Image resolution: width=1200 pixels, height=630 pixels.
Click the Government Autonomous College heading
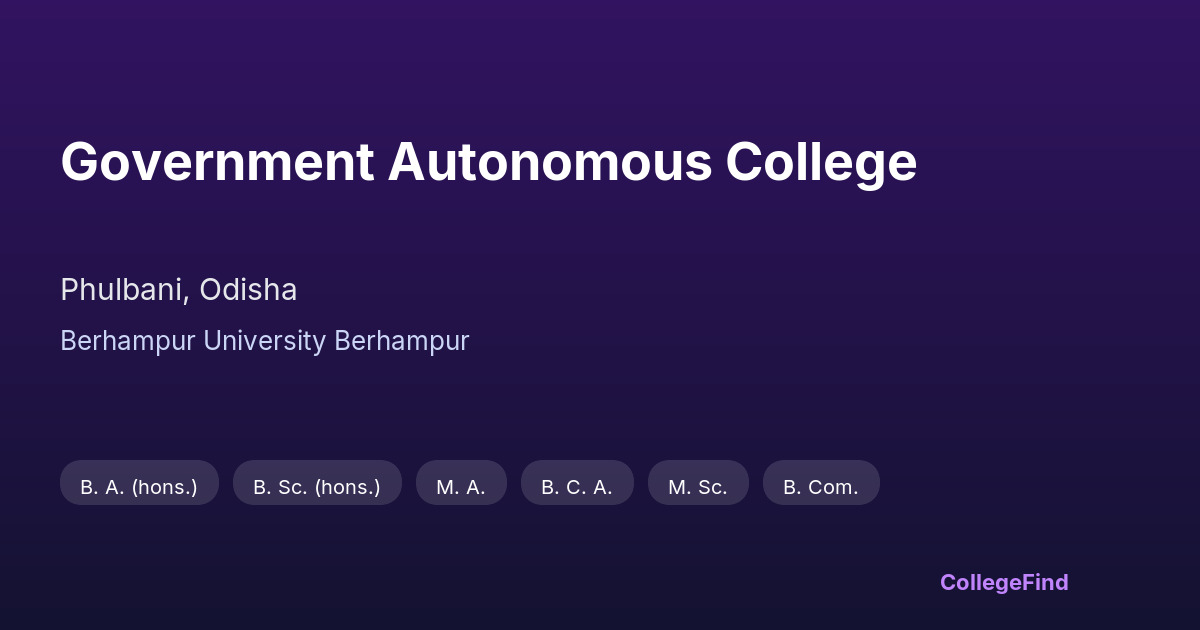(488, 162)
